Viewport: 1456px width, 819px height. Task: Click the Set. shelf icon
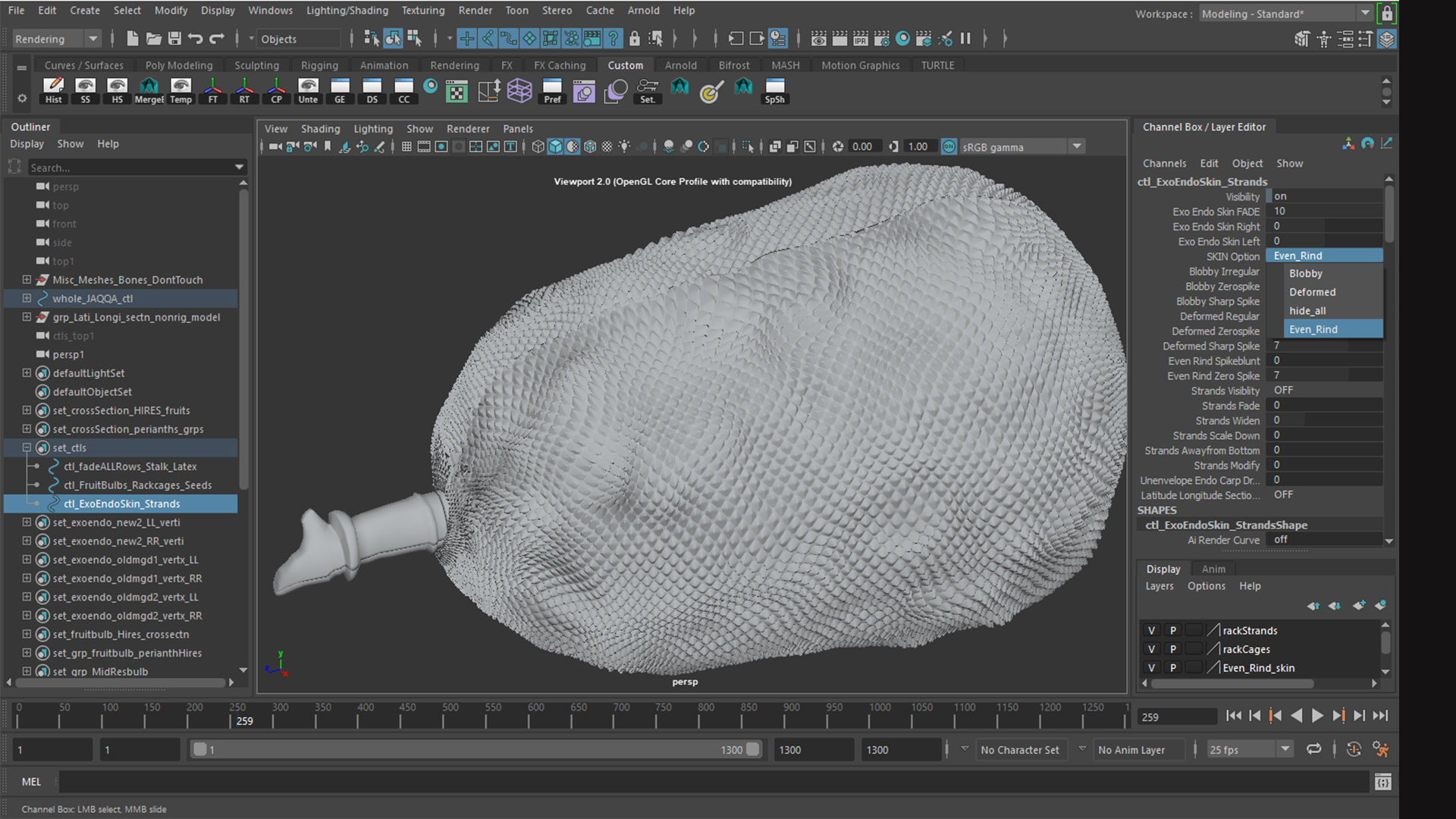tap(648, 90)
